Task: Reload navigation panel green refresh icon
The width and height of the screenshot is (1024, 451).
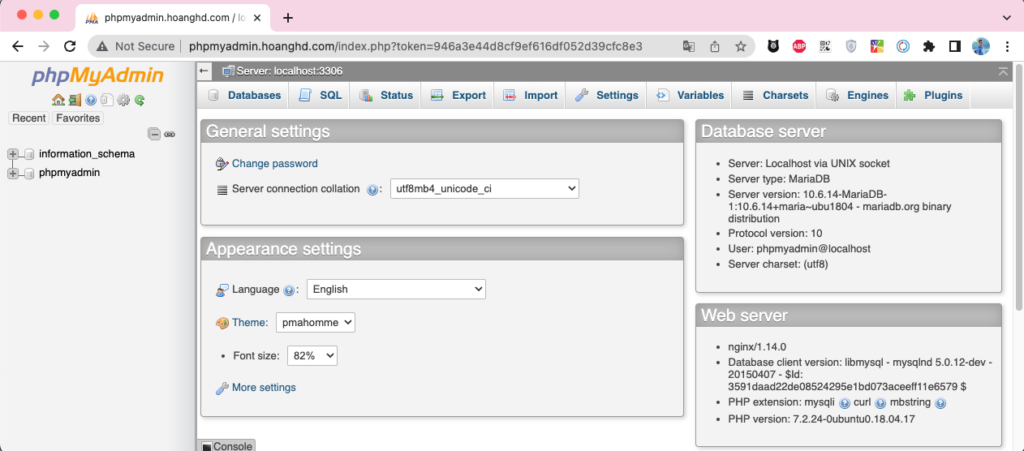Action: (x=139, y=101)
